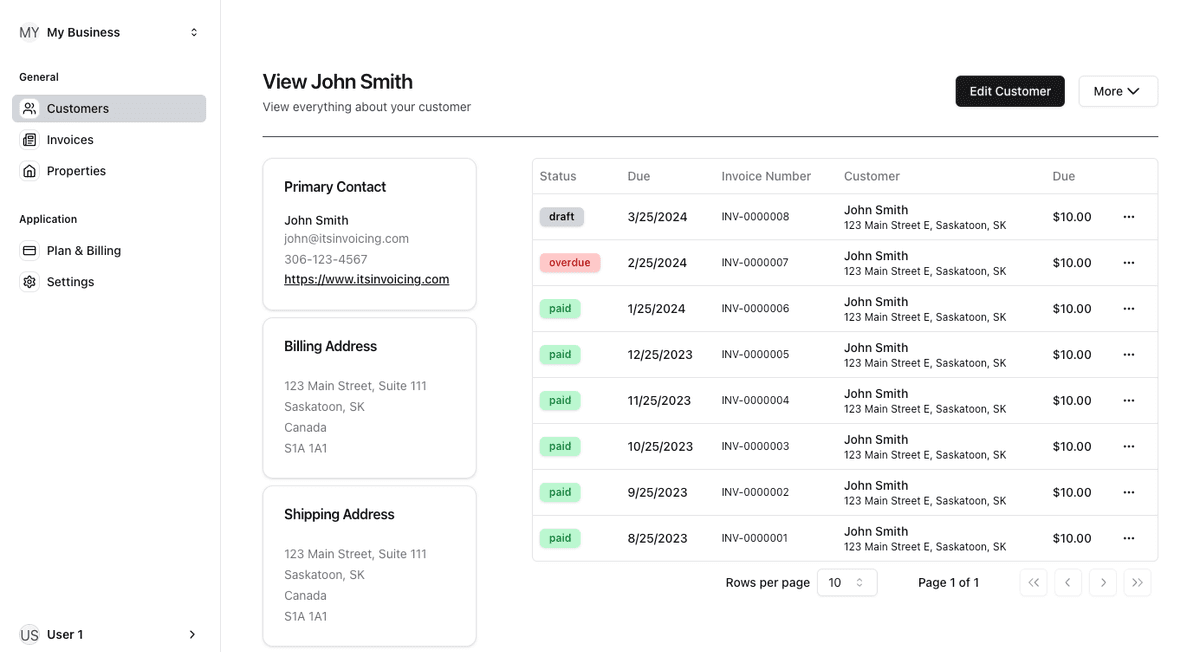
Task: Click the Properties house icon in sidebar
Action: click(30, 171)
